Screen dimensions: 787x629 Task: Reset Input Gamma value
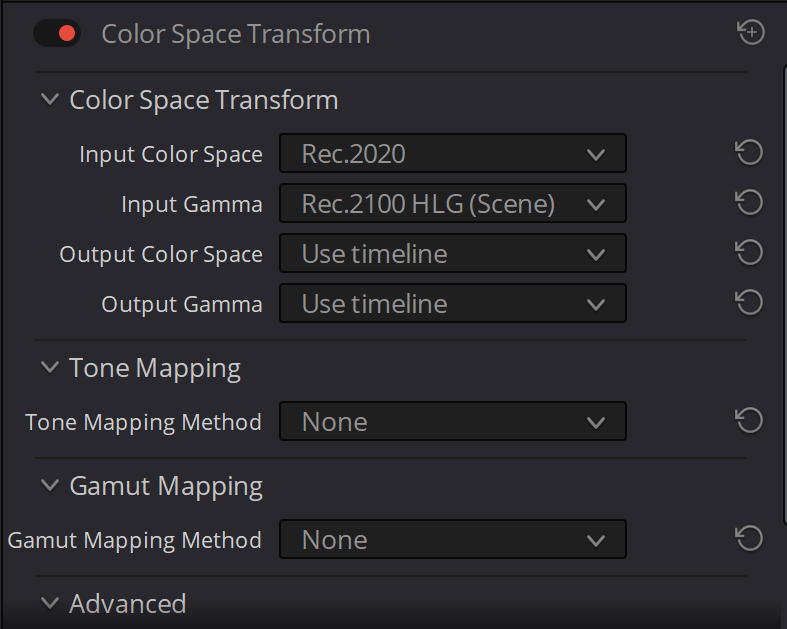tap(749, 203)
